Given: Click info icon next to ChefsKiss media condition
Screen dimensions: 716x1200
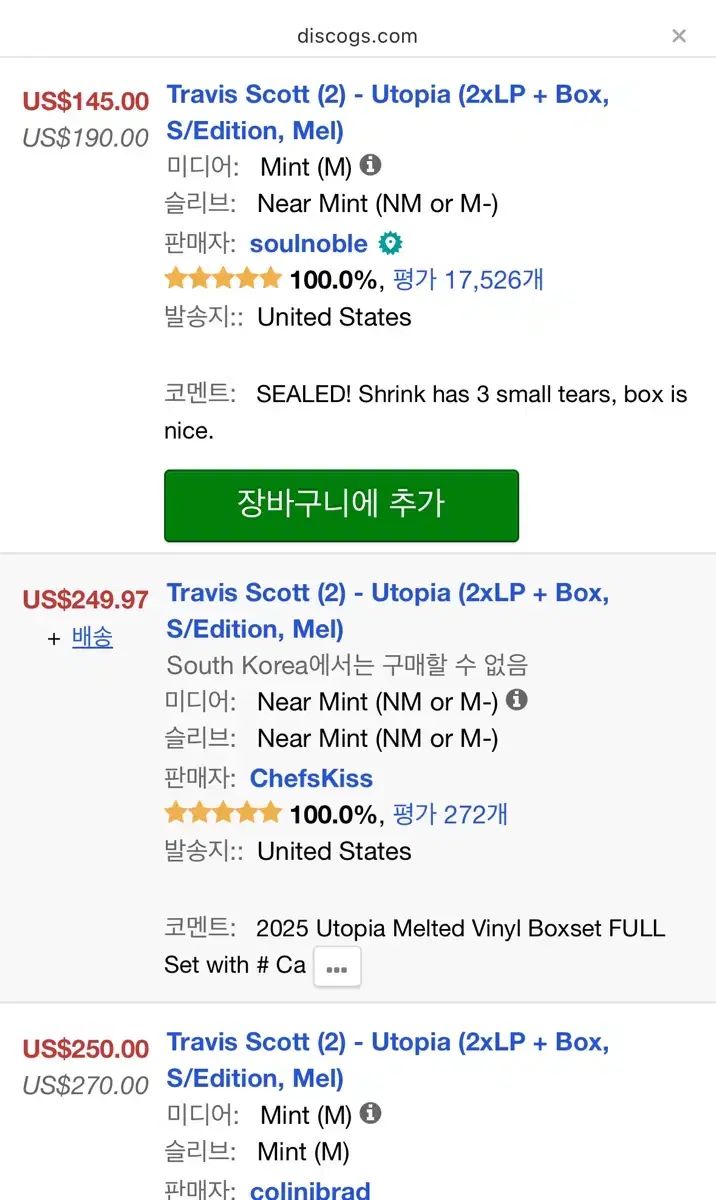Looking at the screenshot, I should point(516,701).
